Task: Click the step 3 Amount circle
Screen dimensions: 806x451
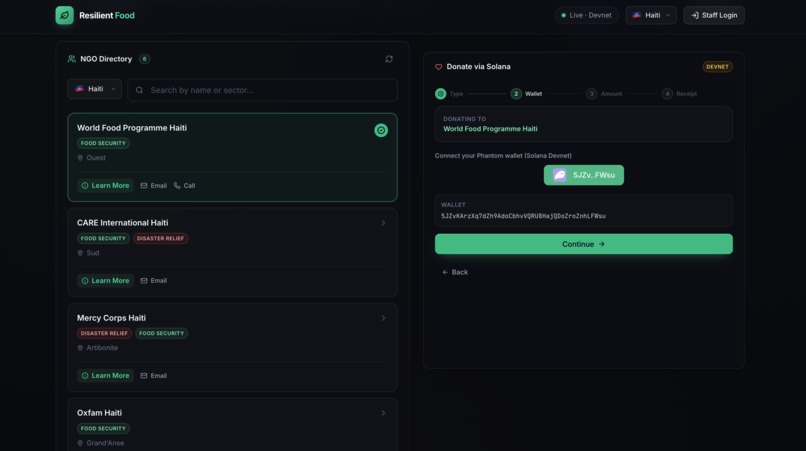Action: coord(592,94)
